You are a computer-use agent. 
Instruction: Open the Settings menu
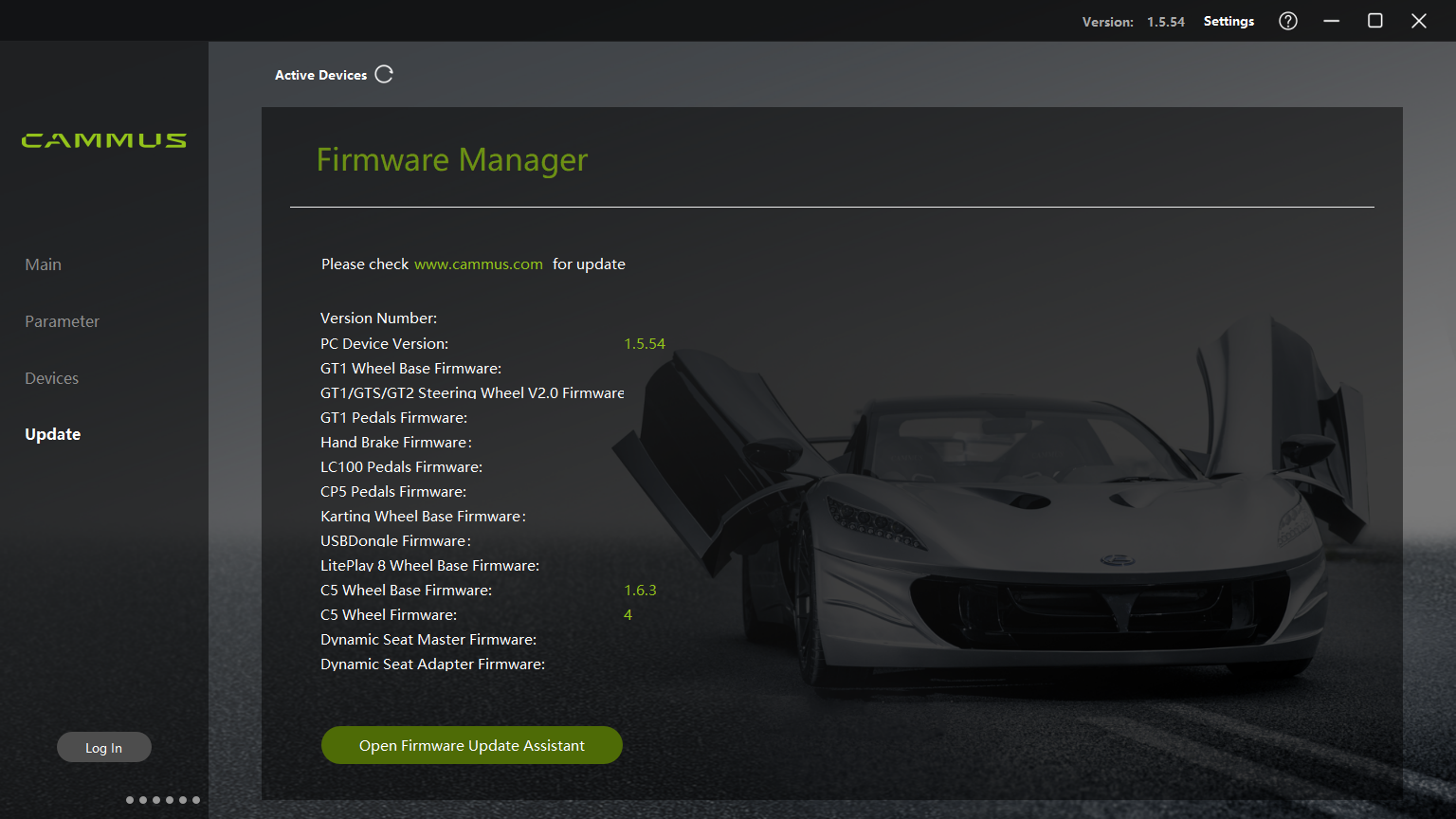pos(1228,21)
